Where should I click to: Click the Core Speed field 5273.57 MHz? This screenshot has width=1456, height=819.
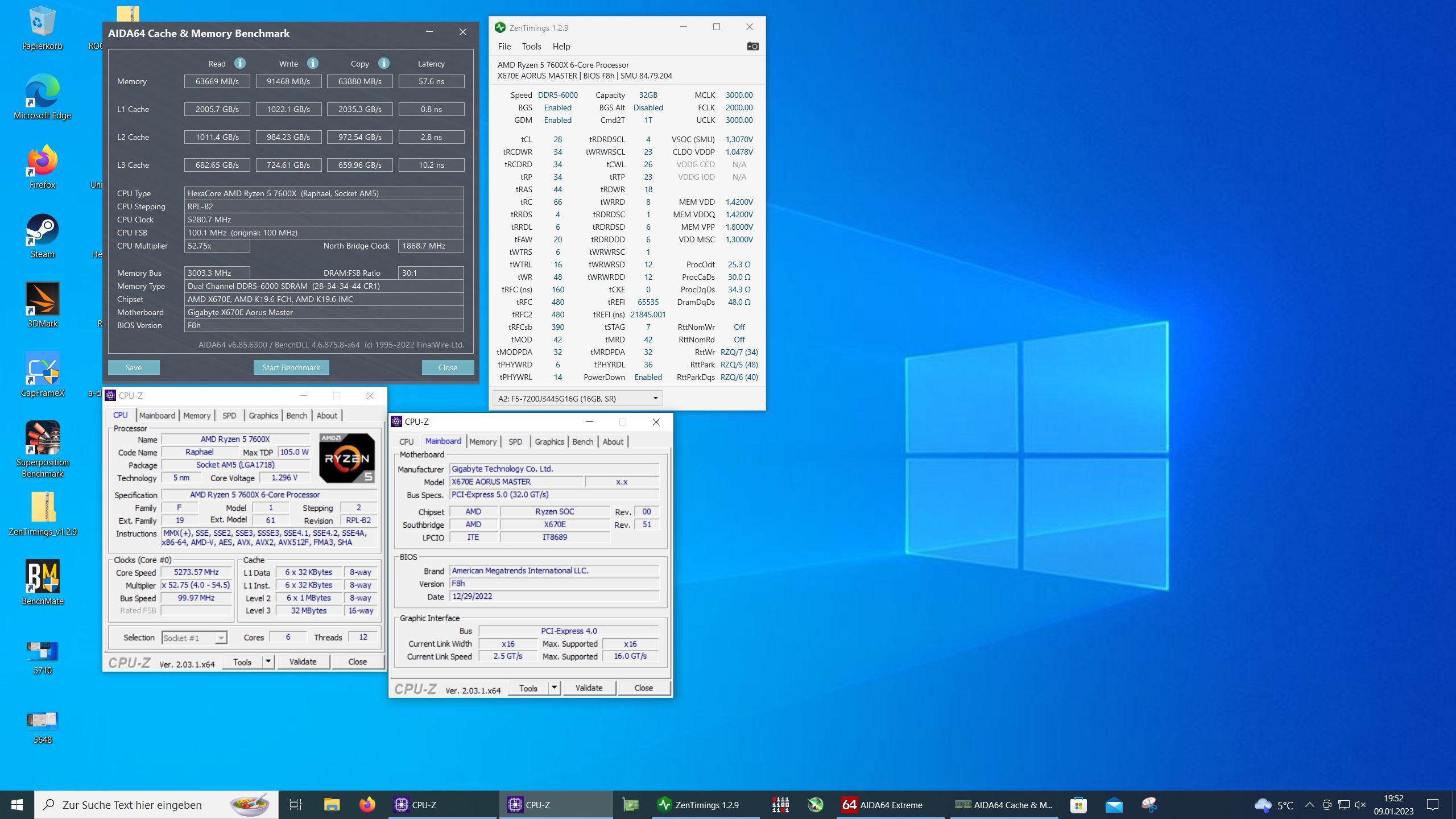point(196,572)
